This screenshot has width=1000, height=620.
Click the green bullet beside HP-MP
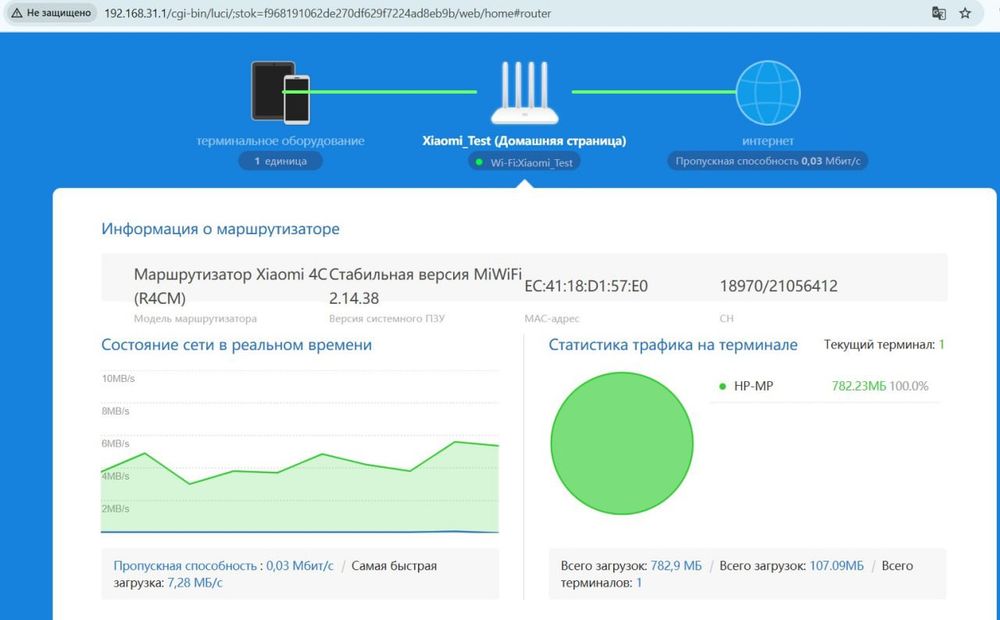(x=723, y=386)
